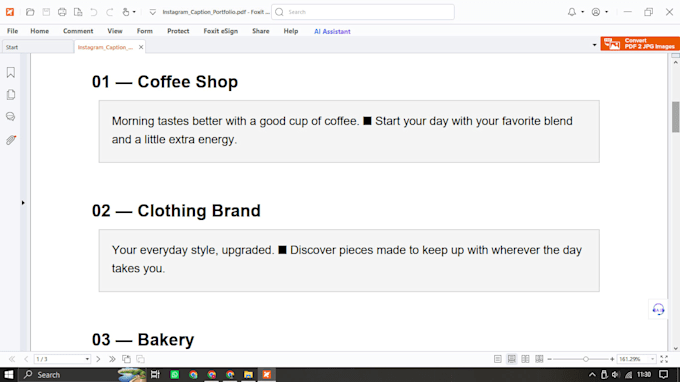Click the zoom out minus button
The height and width of the screenshot is (382, 680).
[x=549, y=359]
